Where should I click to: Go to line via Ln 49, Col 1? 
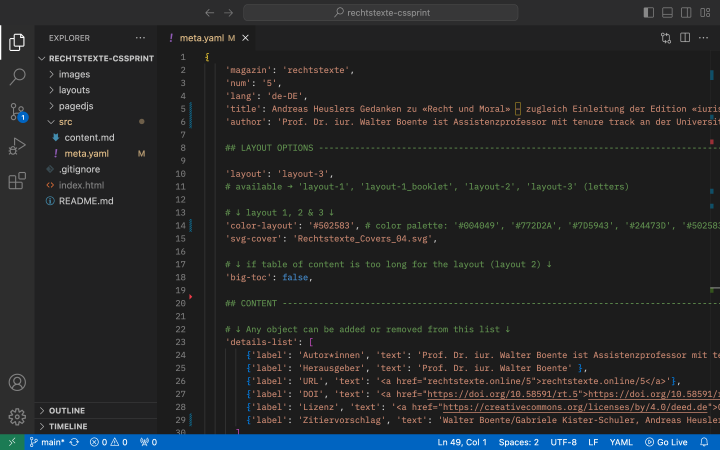tap(462, 442)
